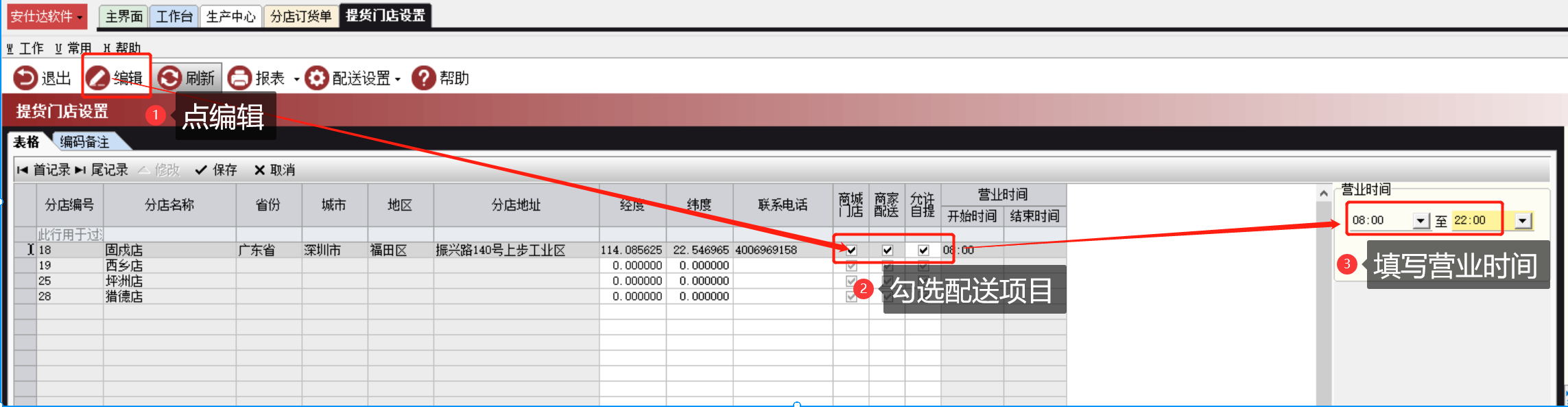Screen dimensions: 1568x407
Task: Toggle 商城门店 checkbox for 固戌店
Action: [x=851, y=251]
